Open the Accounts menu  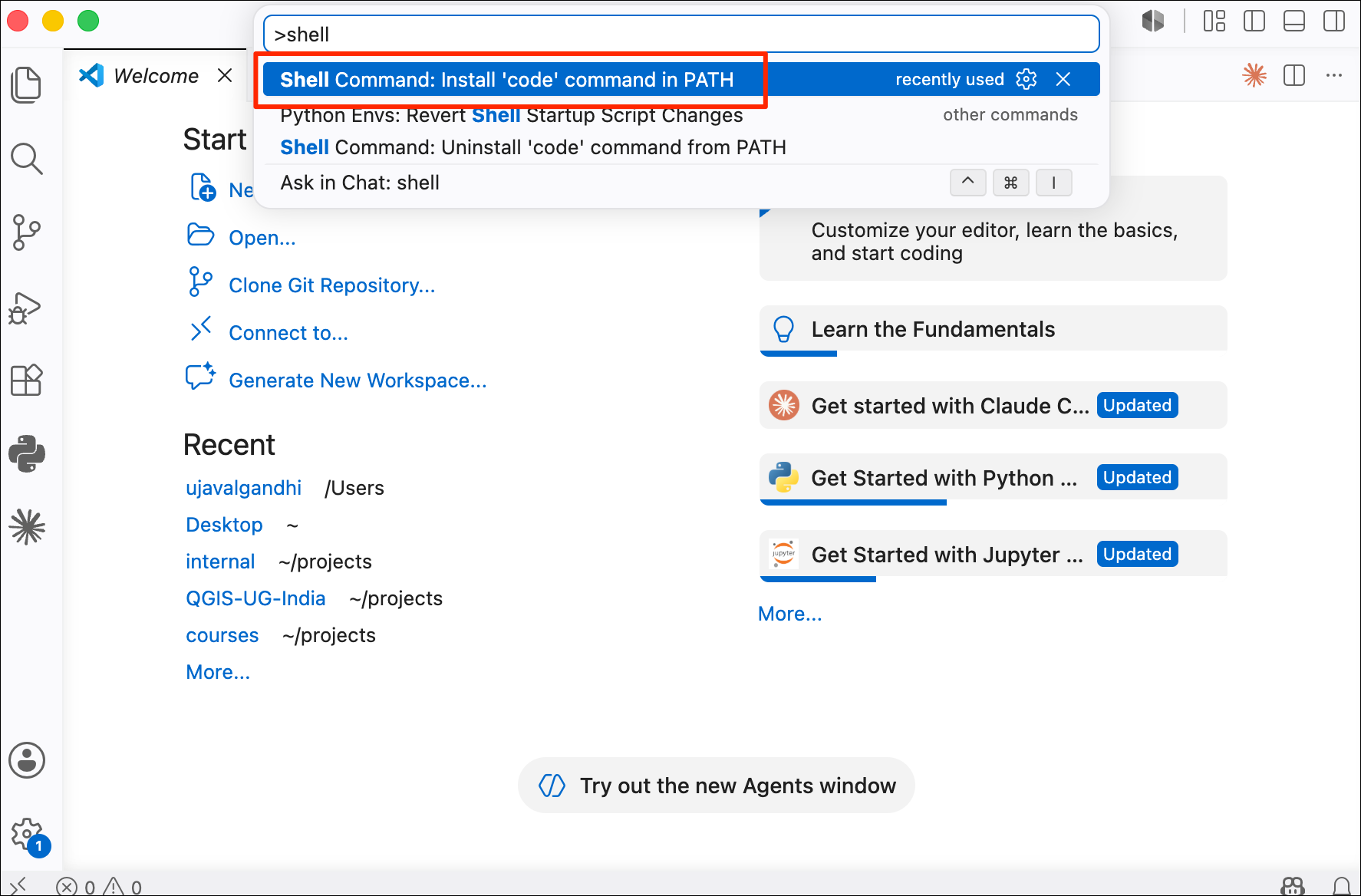[27, 760]
